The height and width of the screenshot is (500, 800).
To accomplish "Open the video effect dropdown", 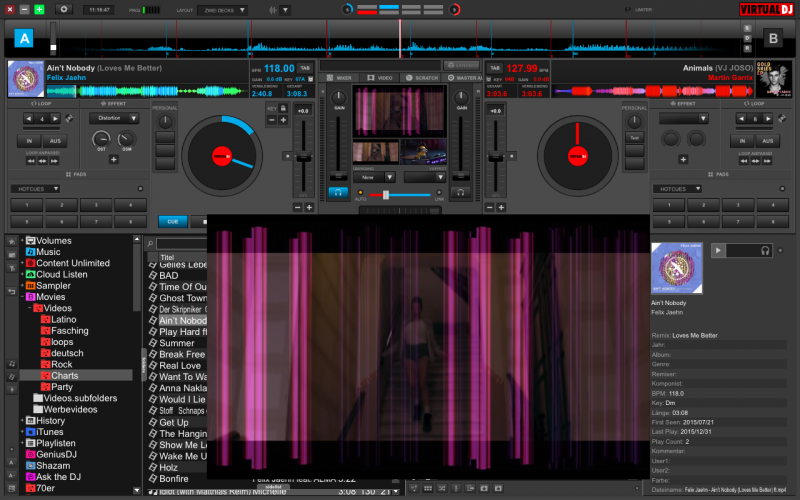I will [424, 177].
